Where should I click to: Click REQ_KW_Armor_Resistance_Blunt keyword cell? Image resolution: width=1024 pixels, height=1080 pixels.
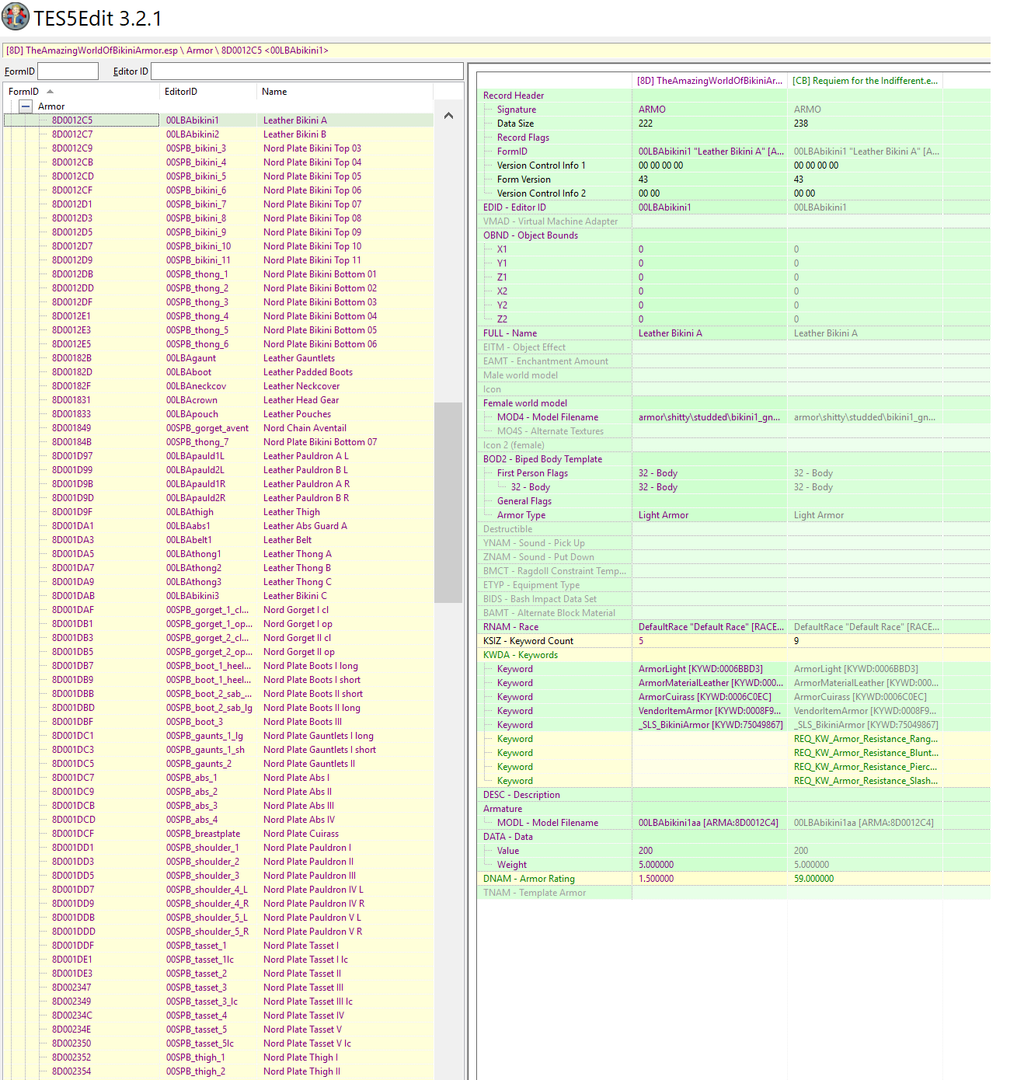pos(866,753)
